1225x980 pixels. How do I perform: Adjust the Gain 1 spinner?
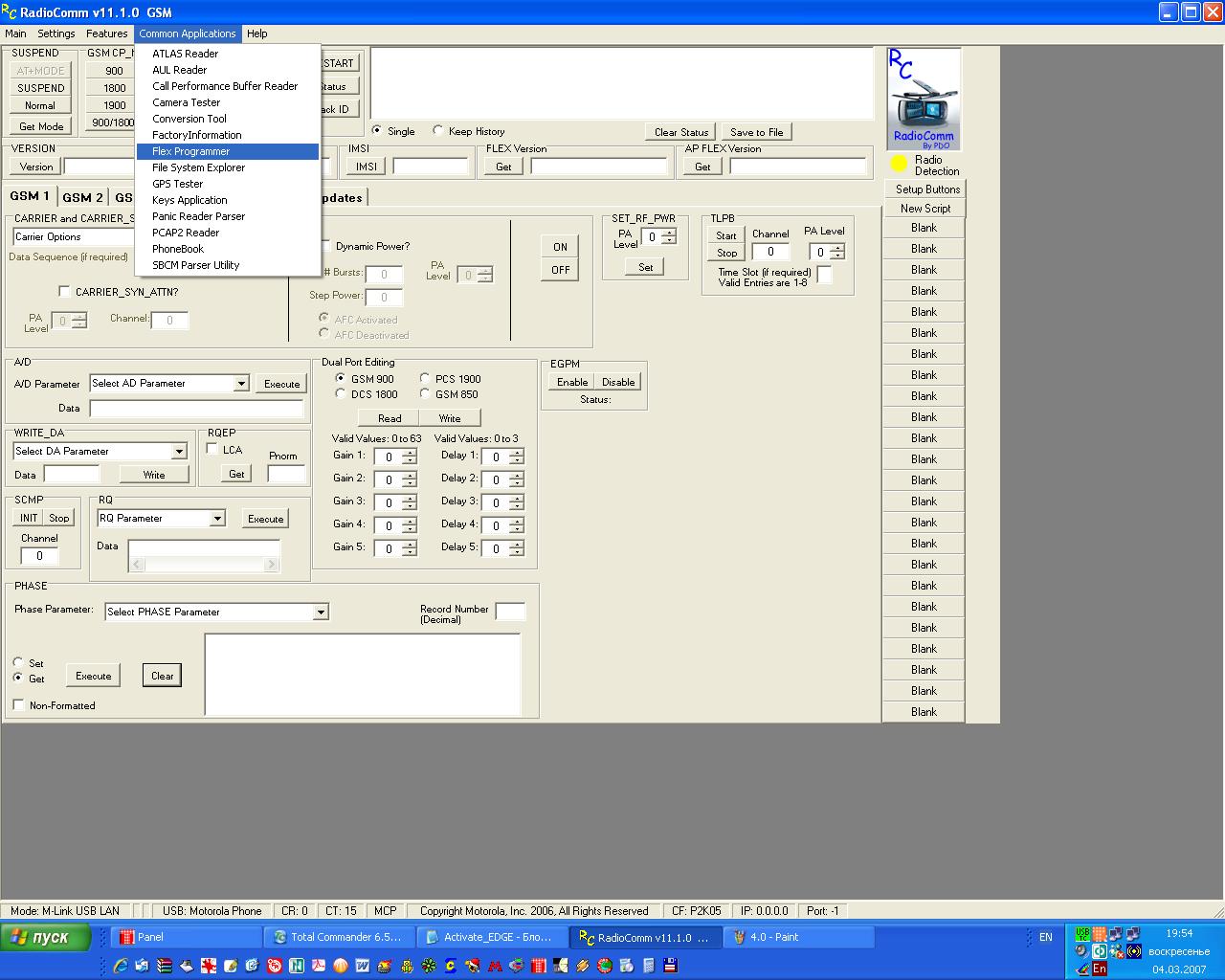[x=410, y=457]
